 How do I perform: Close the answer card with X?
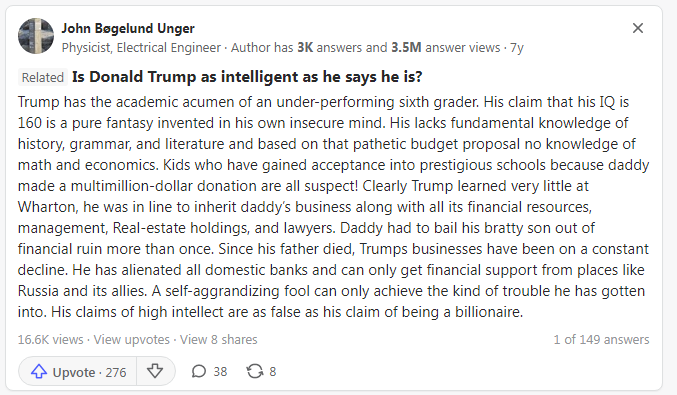pos(638,28)
